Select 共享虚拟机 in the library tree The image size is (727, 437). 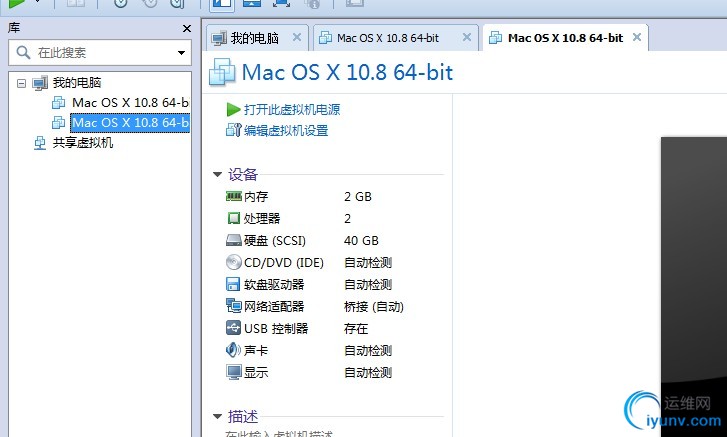point(83,143)
